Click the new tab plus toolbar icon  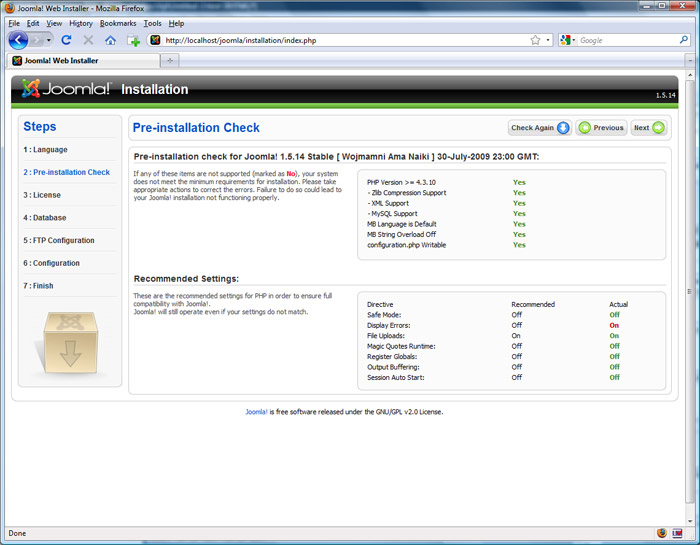(x=133, y=41)
